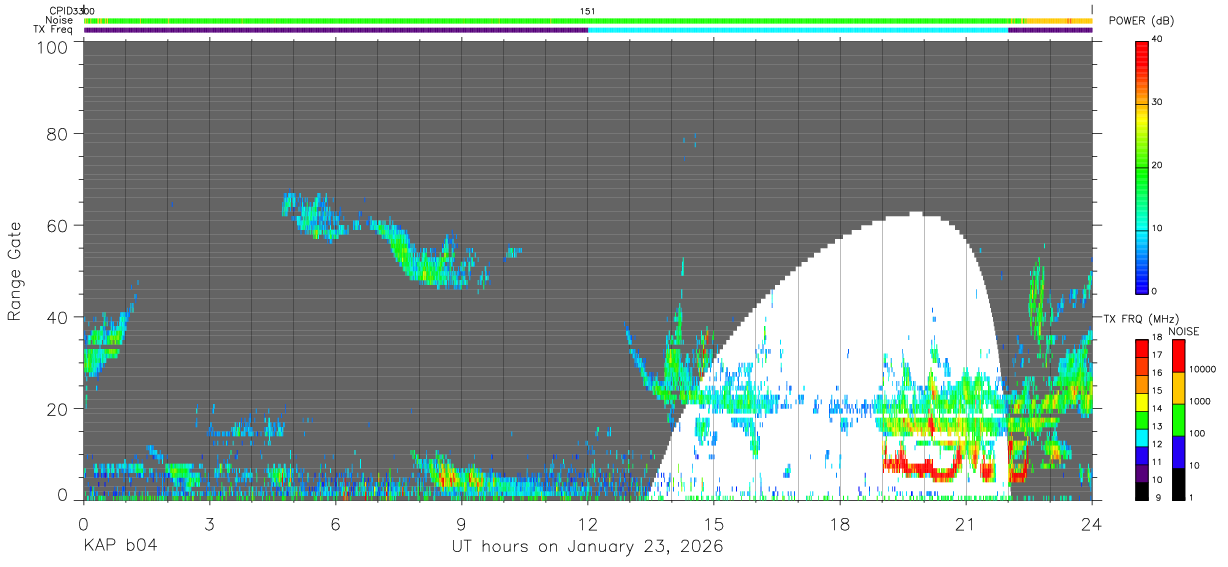
Task: Pick the blue swatch in the noise legend
Action: 1177,452
